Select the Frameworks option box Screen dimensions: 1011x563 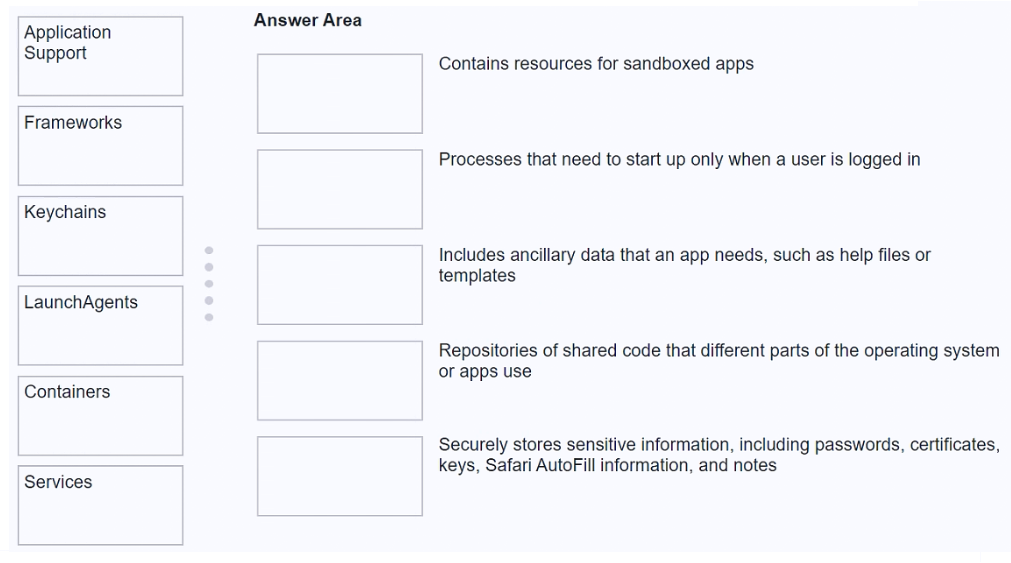click(100, 146)
